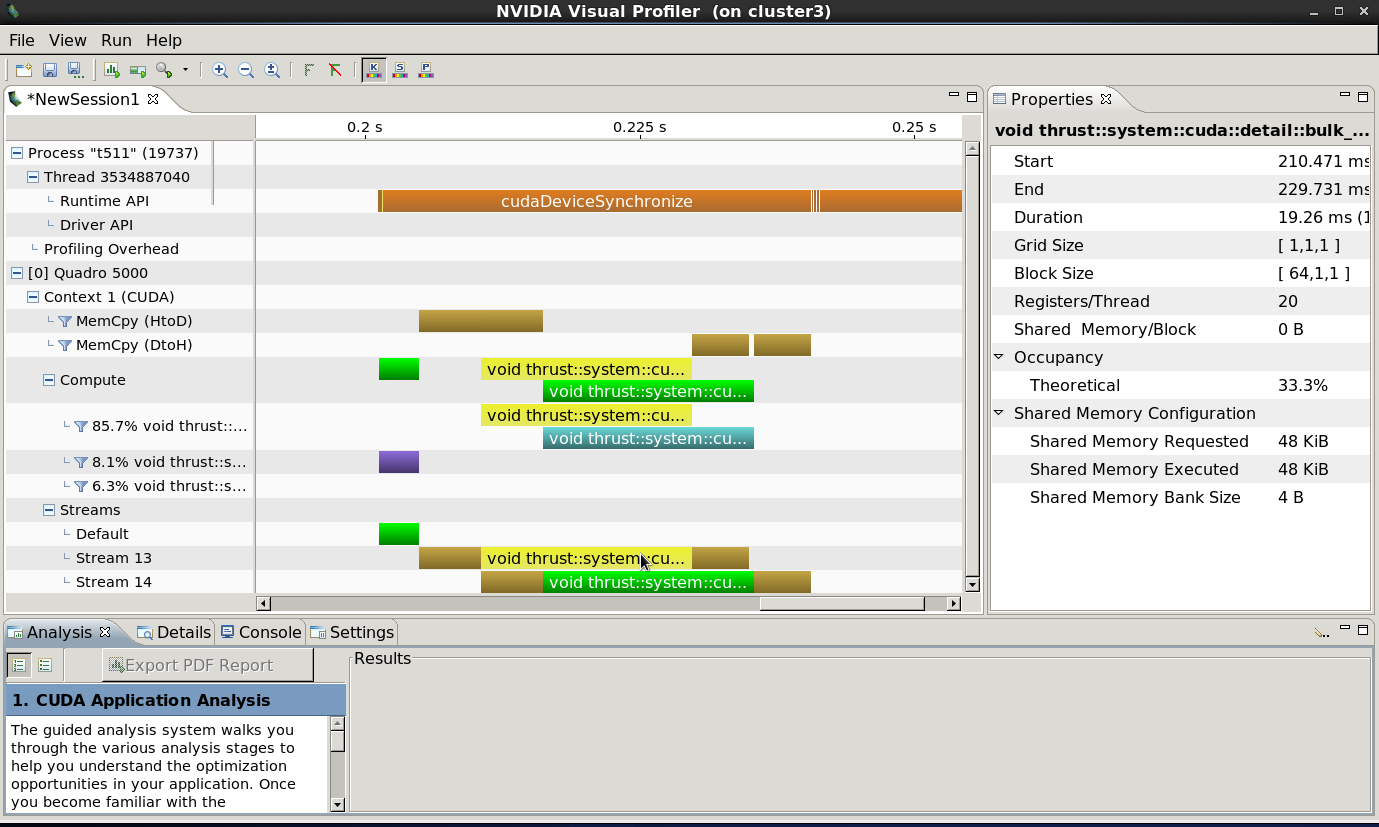This screenshot has width=1379, height=827.
Task: Select the Driver API row label
Action: (x=96, y=225)
